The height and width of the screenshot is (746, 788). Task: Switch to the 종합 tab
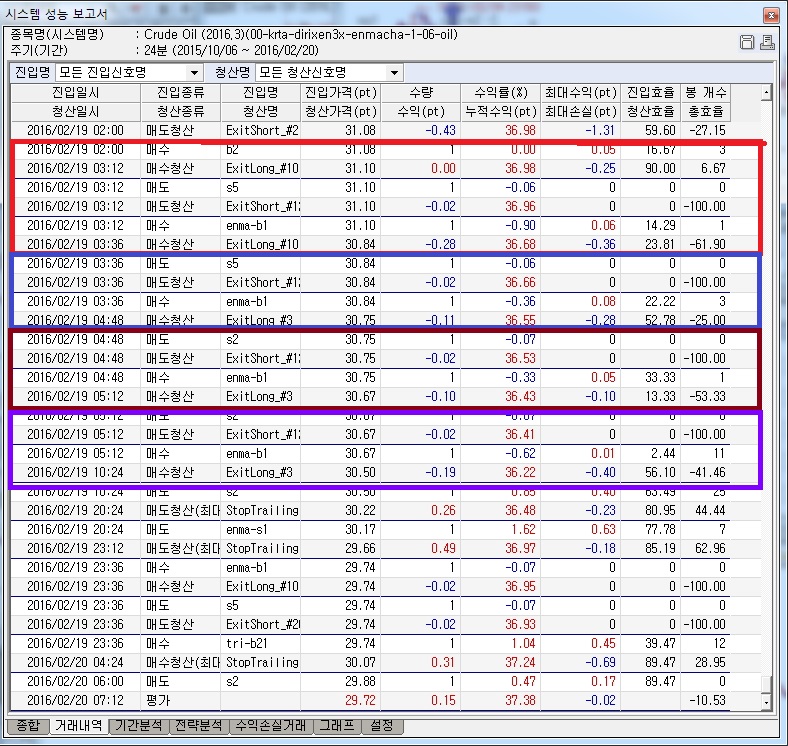coord(28,726)
